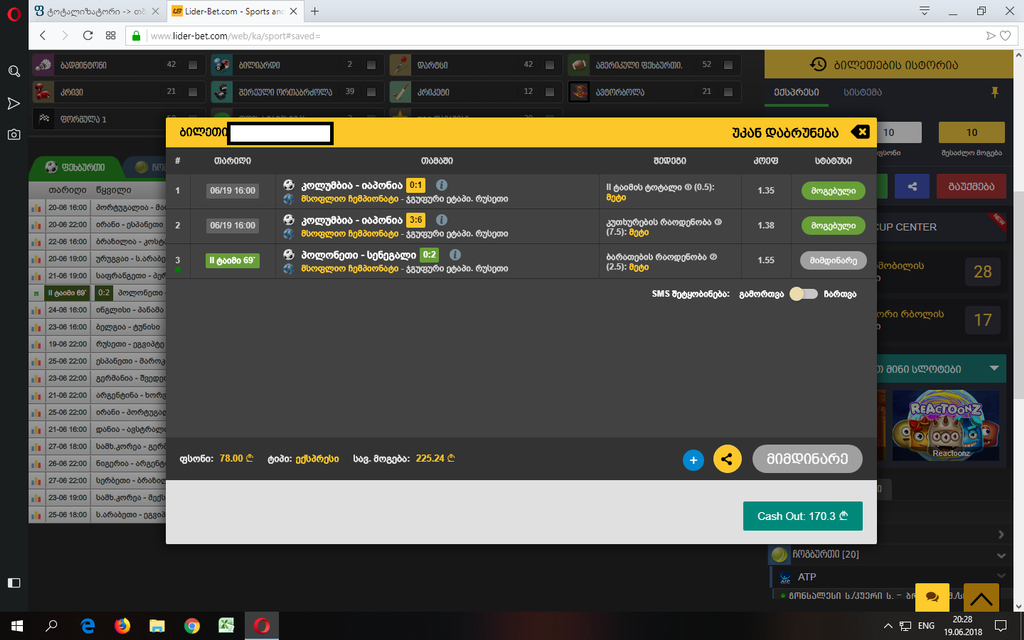Open the Reactoonz slot game thumbnail
Image resolution: width=1024 pixels, height=640 pixels.
tap(946, 425)
